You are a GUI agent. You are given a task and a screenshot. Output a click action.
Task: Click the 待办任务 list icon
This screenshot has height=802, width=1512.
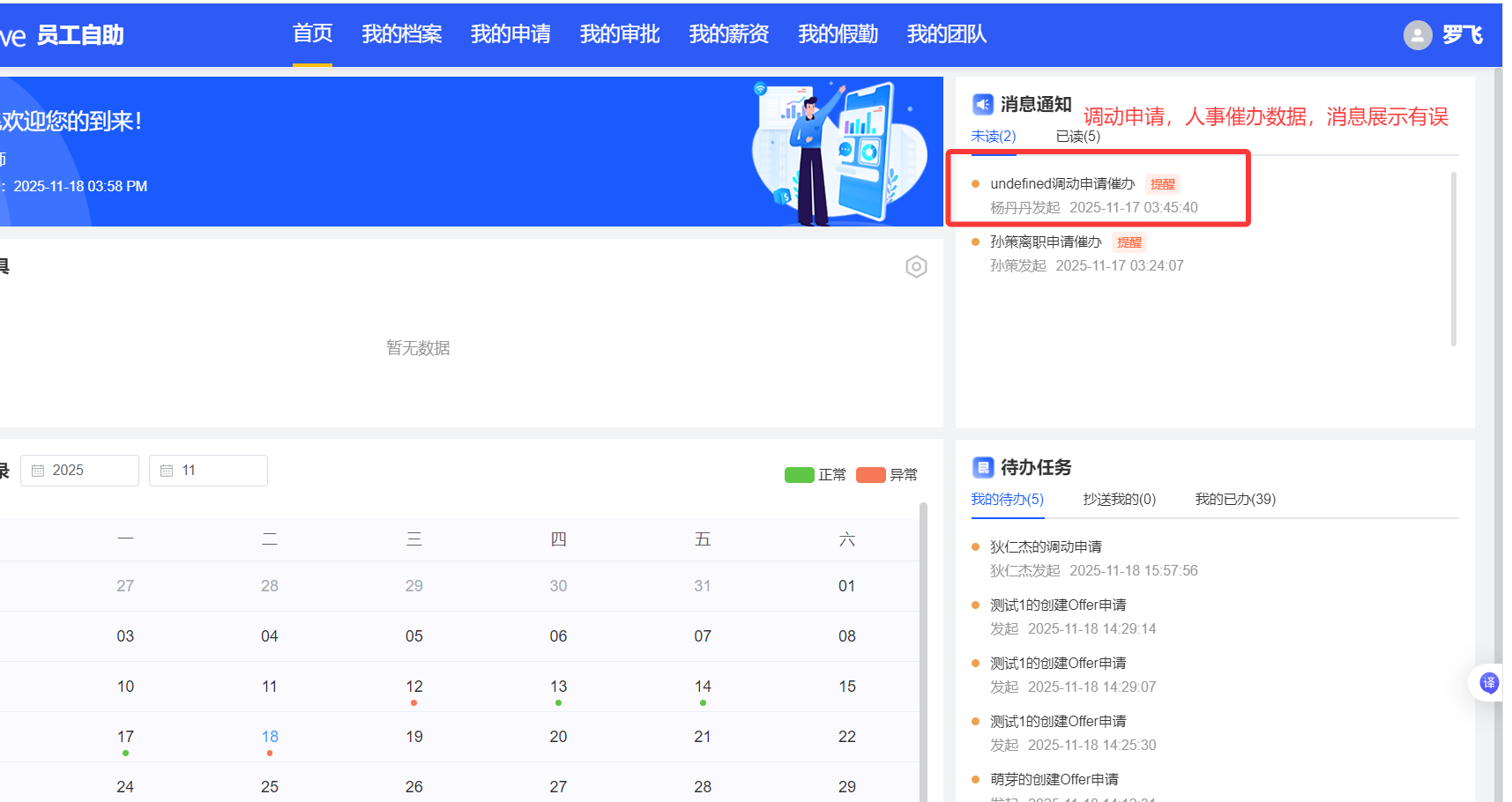click(x=982, y=467)
